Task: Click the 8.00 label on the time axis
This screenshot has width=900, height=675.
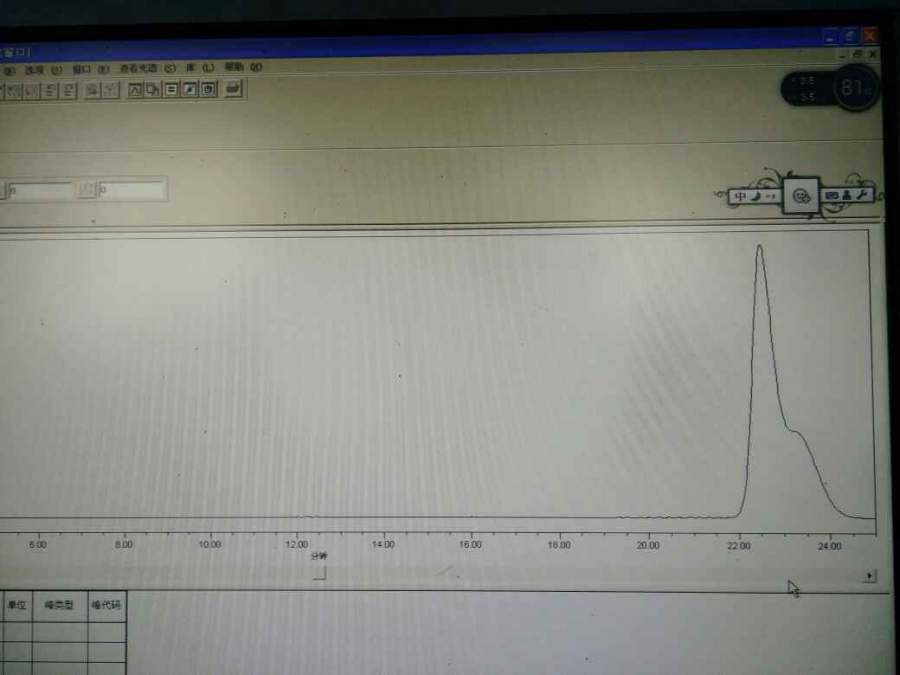Action: (123, 545)
